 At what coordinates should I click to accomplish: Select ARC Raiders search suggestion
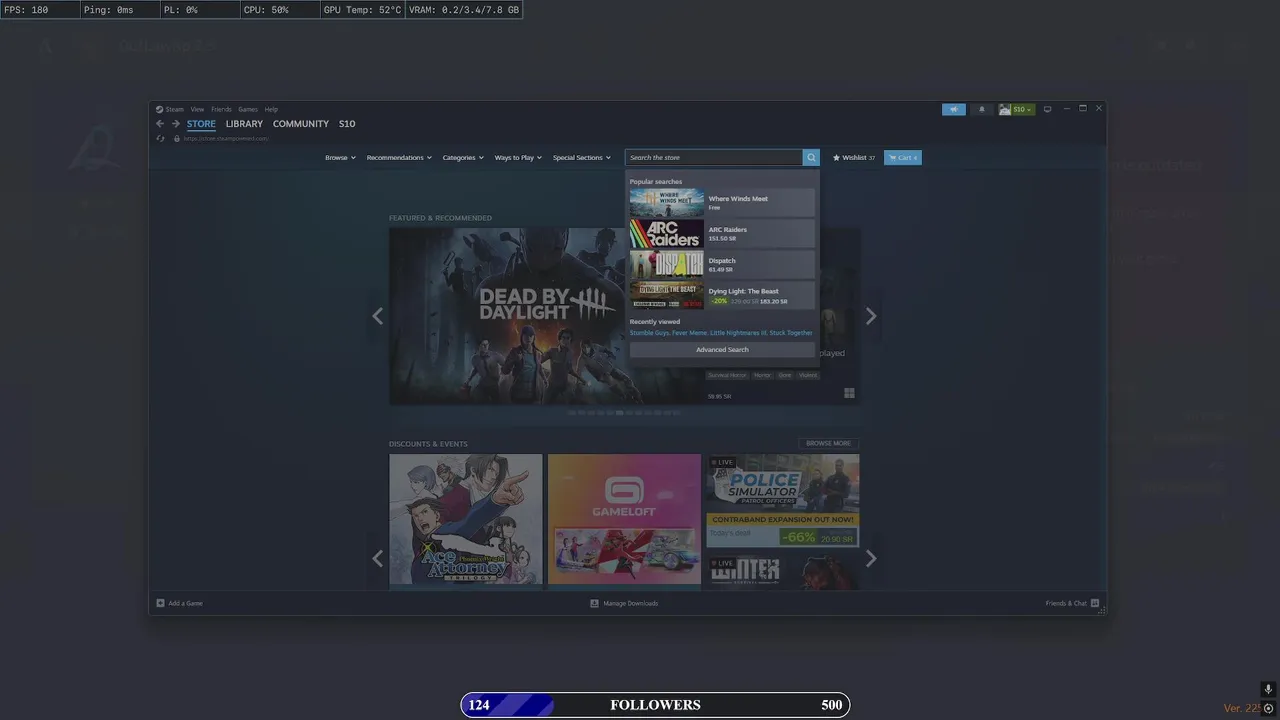pyautogui.click(x=722, y=234)
